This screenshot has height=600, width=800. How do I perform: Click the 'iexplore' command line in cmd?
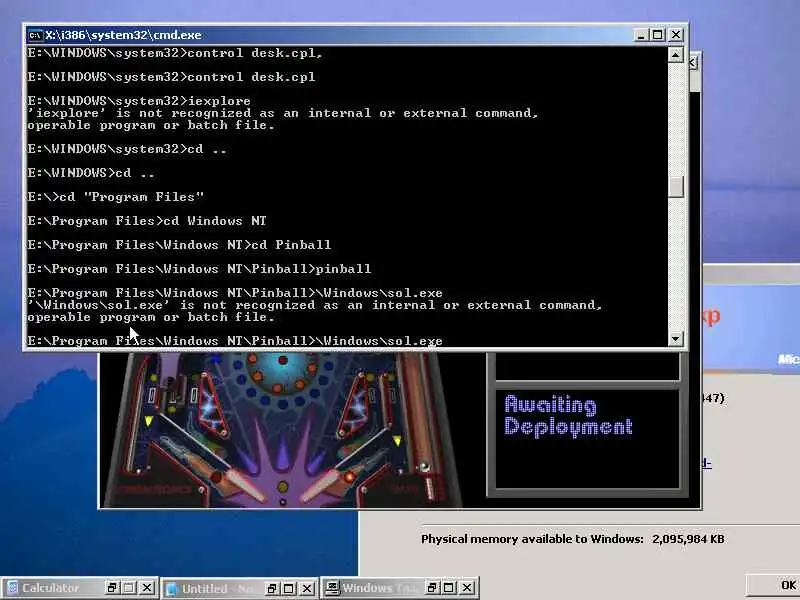(x=139, y=101)
